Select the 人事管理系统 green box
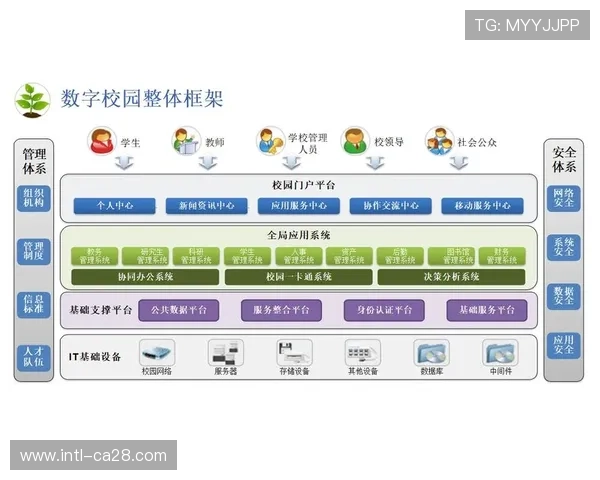 (298, 256)
